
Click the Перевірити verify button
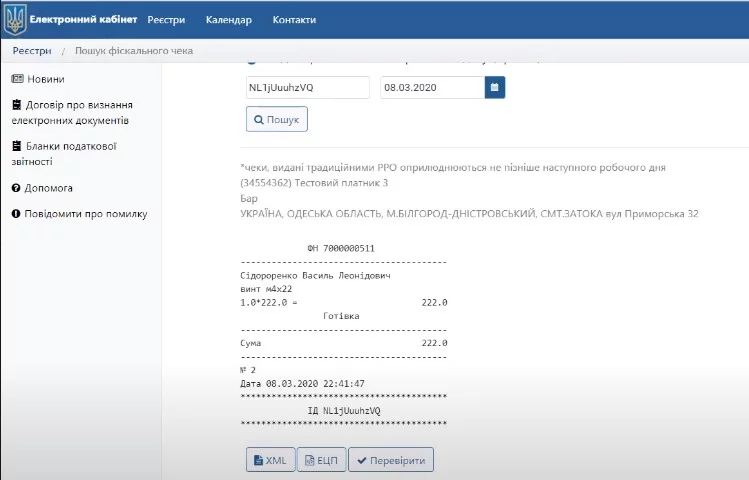(391, 460)
